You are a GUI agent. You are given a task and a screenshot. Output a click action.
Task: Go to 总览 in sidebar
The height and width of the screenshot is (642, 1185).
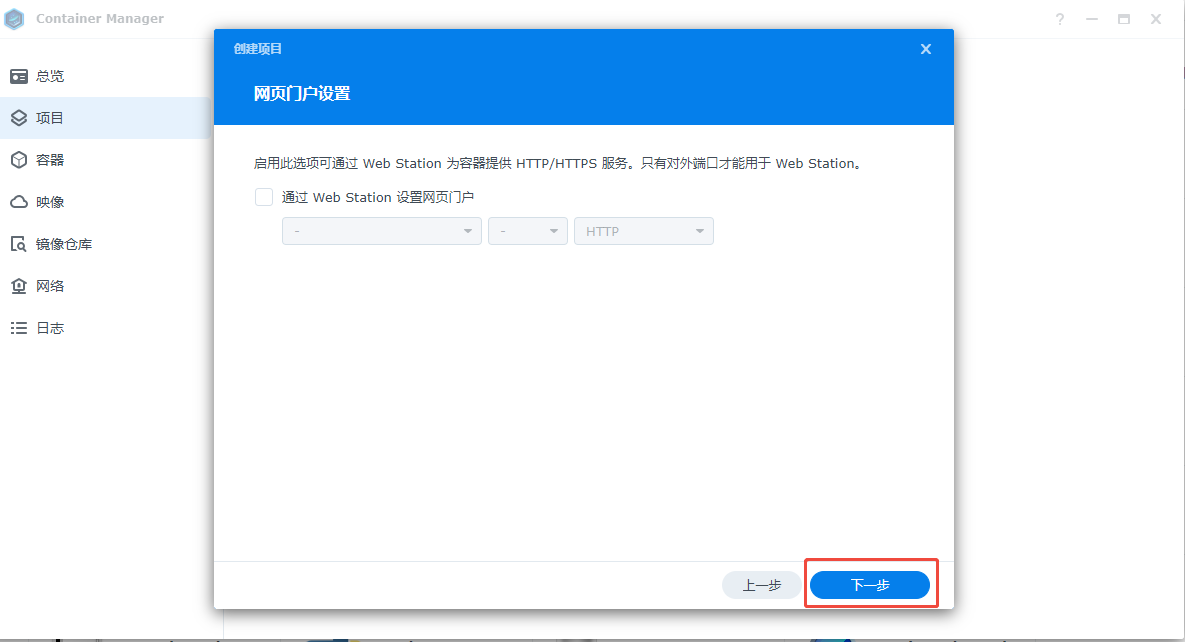[105, 76]
